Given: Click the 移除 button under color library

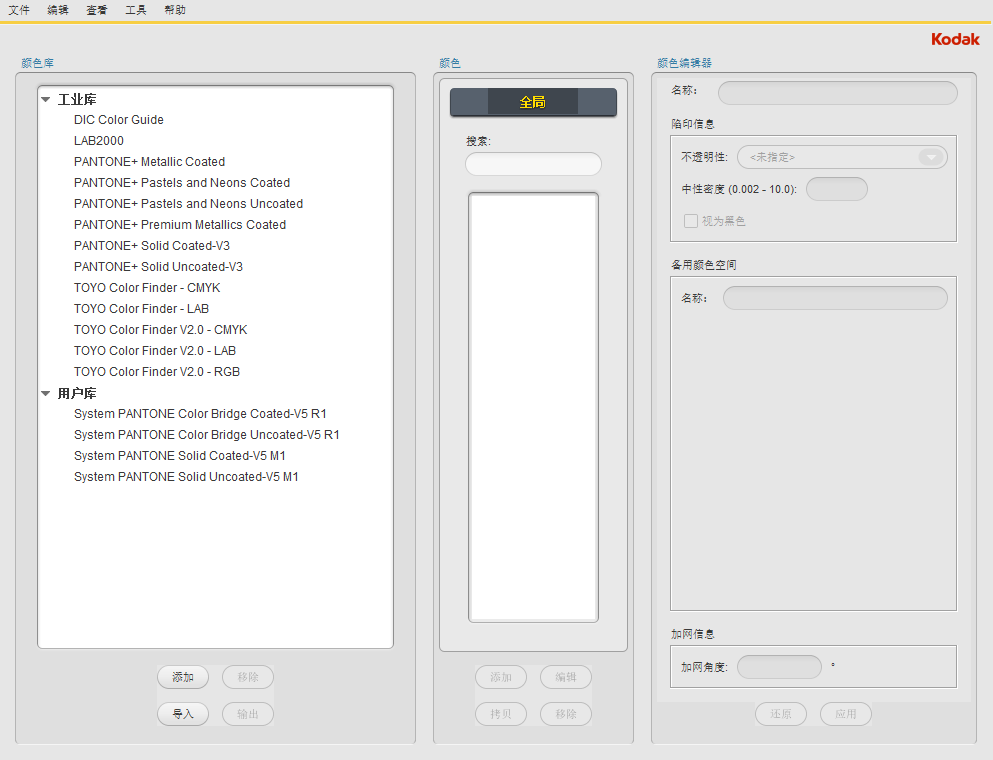Looking at the screenshot, I should (x=248, y=677).
